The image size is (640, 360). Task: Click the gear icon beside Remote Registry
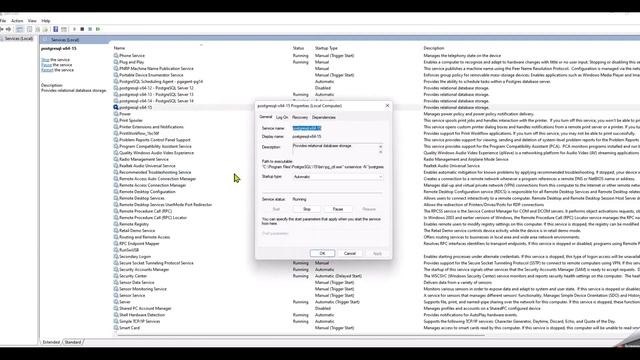(116, 224)
